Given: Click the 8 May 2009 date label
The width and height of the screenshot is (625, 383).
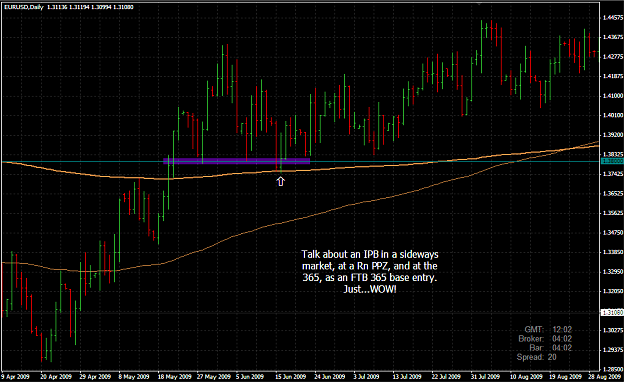Looking at the screenshot, I should [x=135, y=377].
